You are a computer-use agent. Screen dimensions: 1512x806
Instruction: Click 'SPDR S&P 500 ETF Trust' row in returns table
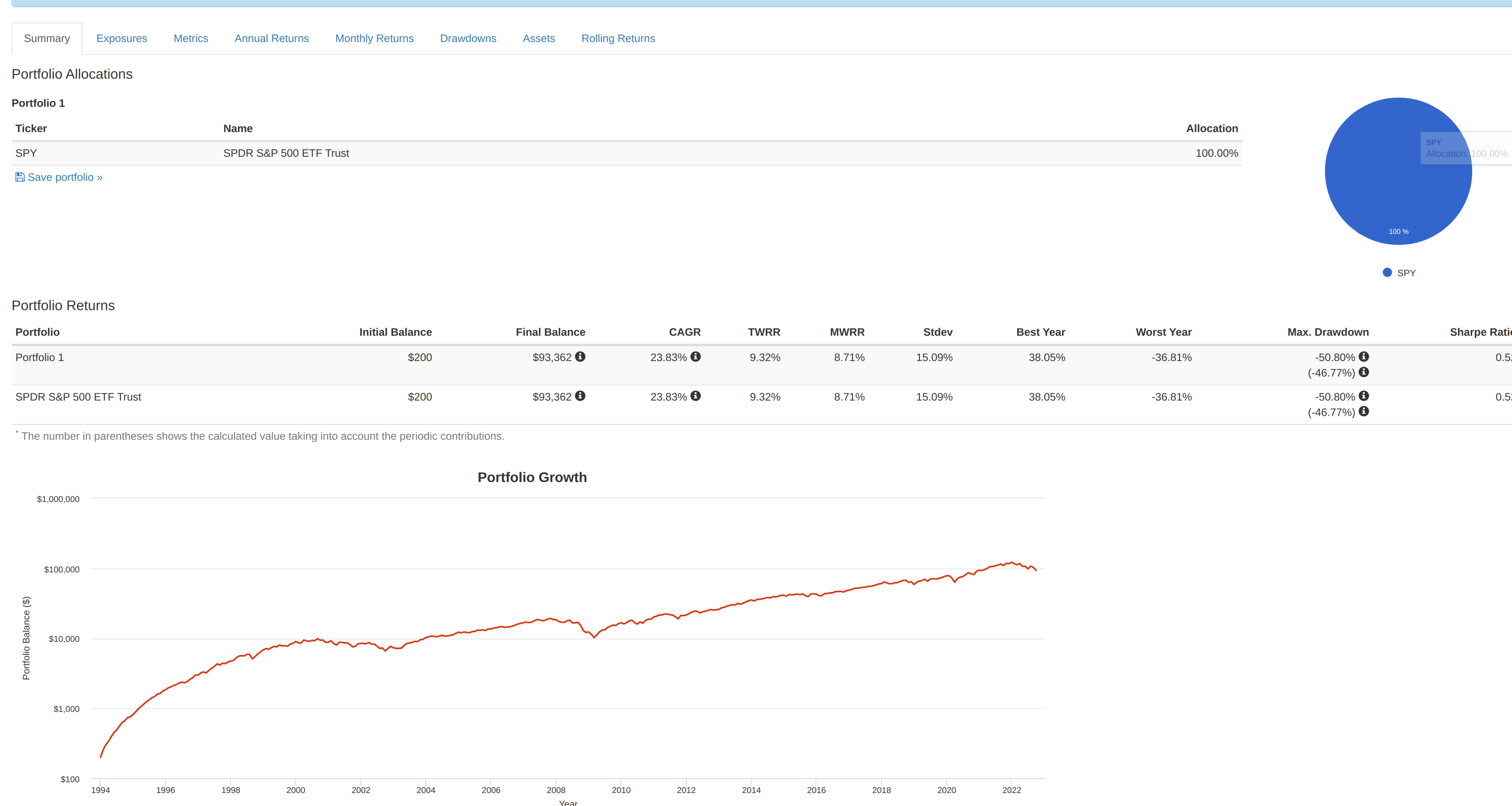[78, 397]
